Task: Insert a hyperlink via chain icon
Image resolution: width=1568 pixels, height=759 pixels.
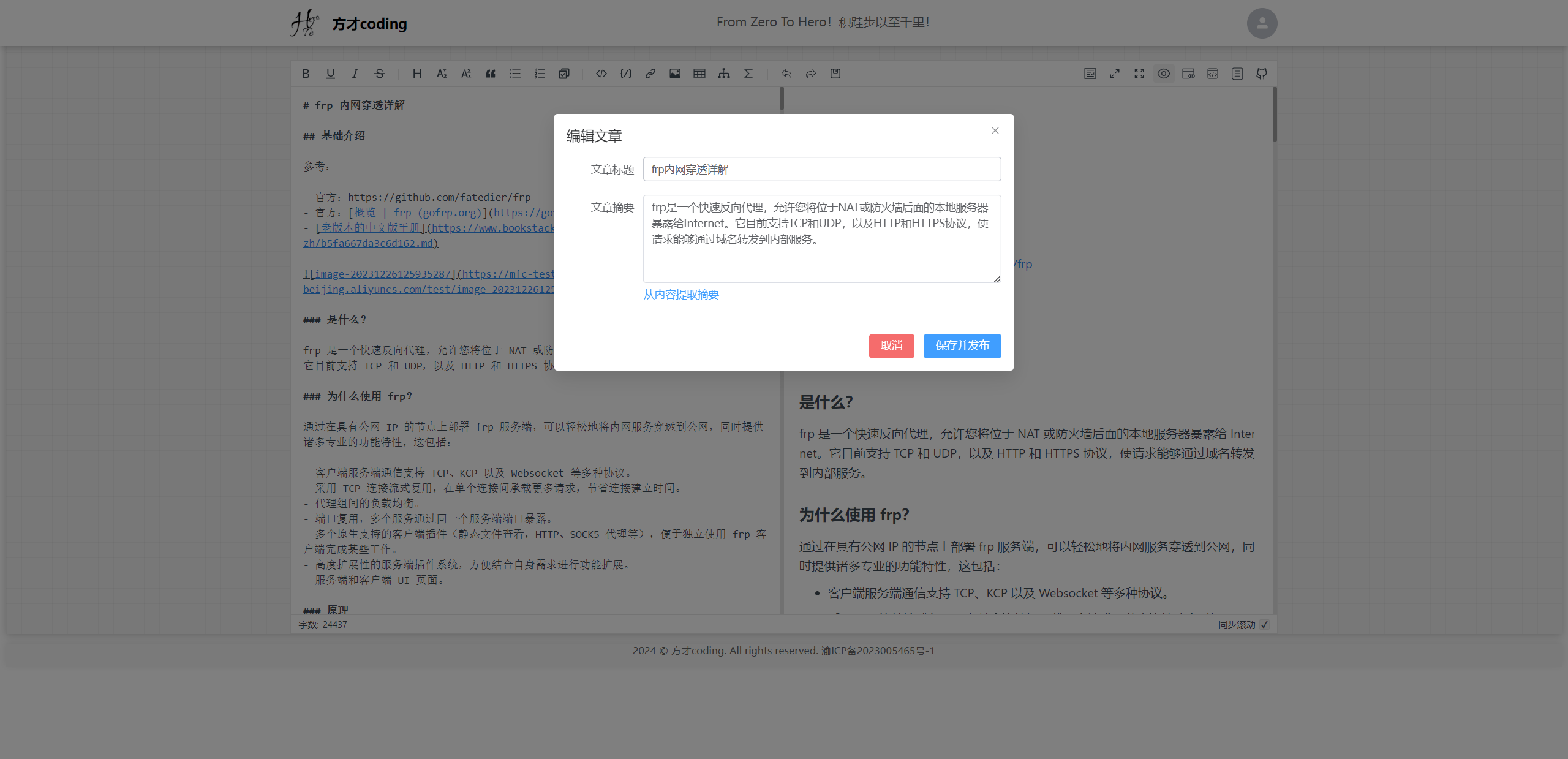Action: [650, 74]
